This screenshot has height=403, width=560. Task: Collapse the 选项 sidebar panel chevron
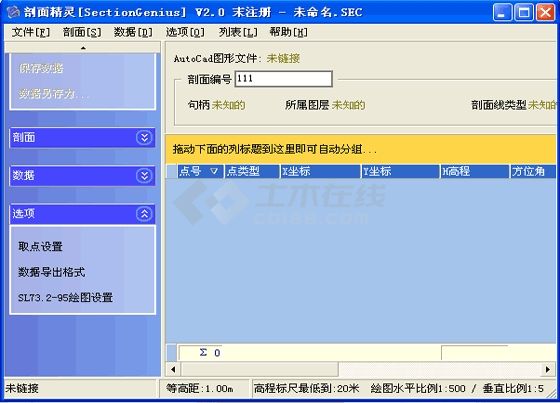point(144,214)
